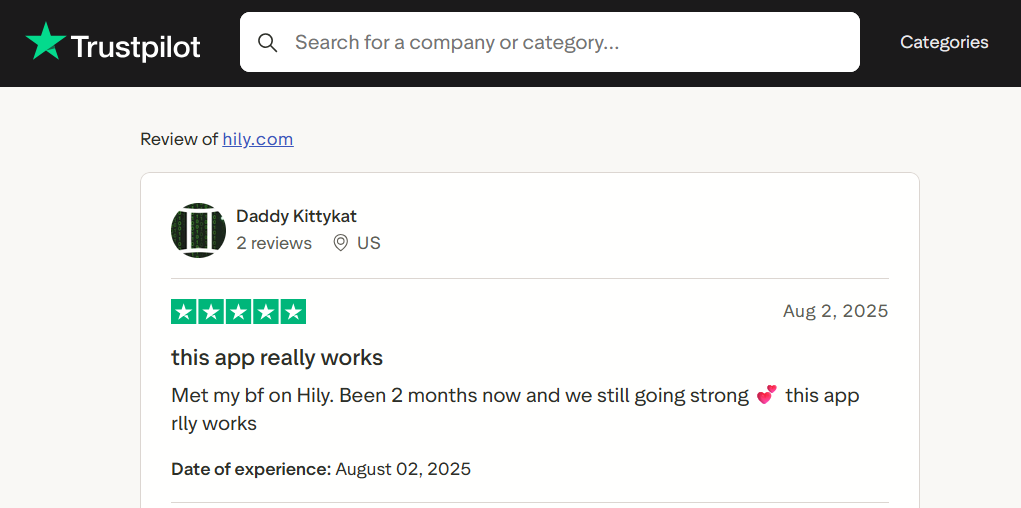
Task: Click the second green rating star
Action: pos(211,312)
